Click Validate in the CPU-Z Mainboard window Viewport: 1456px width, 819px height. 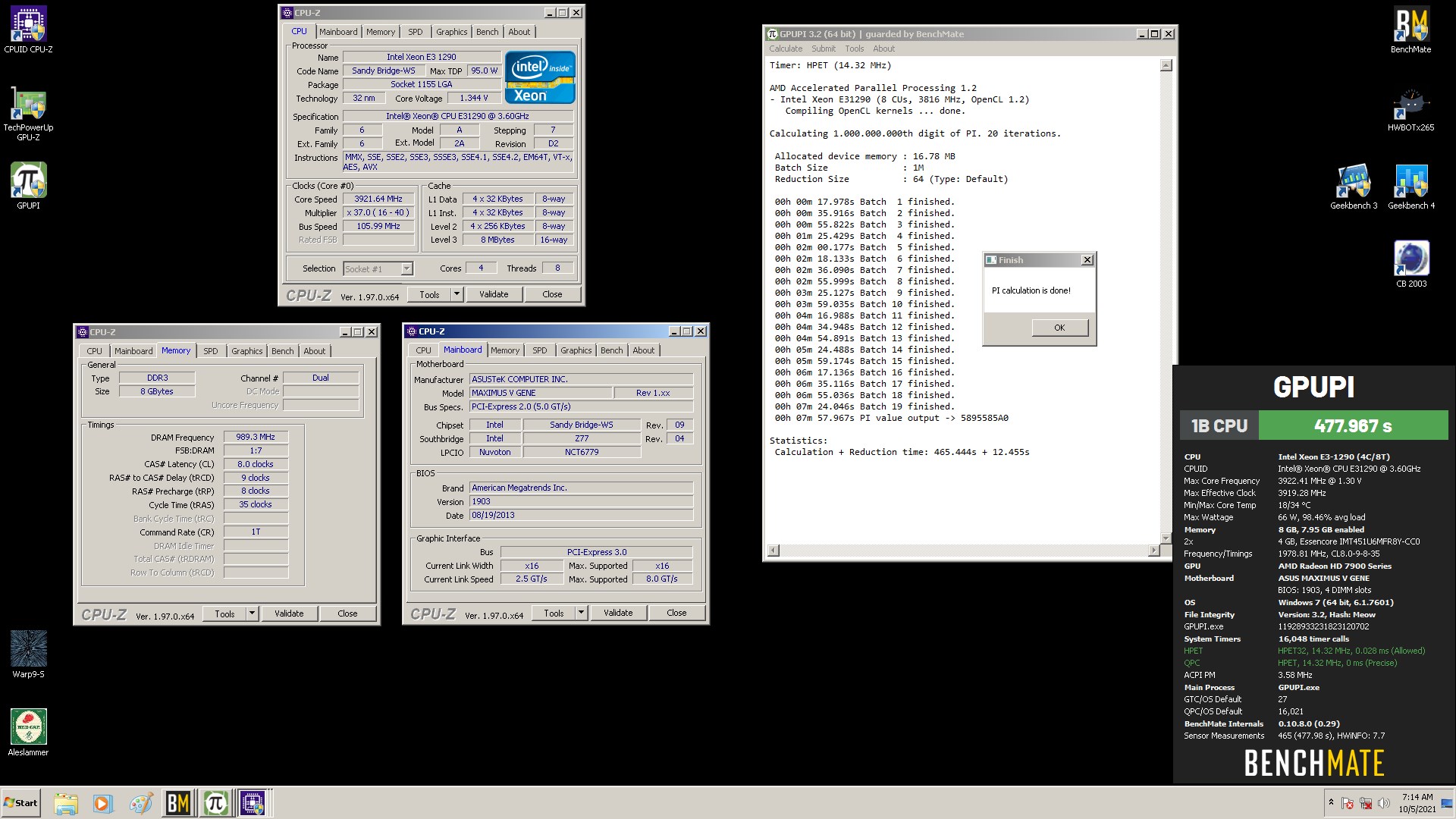pyautogui.click(x=618, y=613)
